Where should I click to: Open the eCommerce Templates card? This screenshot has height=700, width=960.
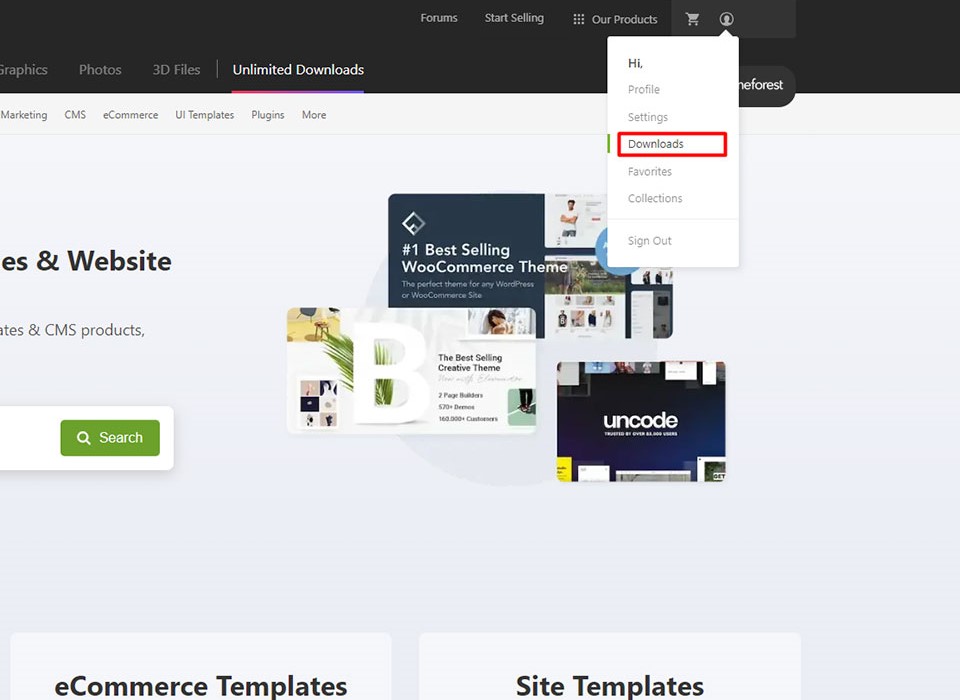point(201,666)
